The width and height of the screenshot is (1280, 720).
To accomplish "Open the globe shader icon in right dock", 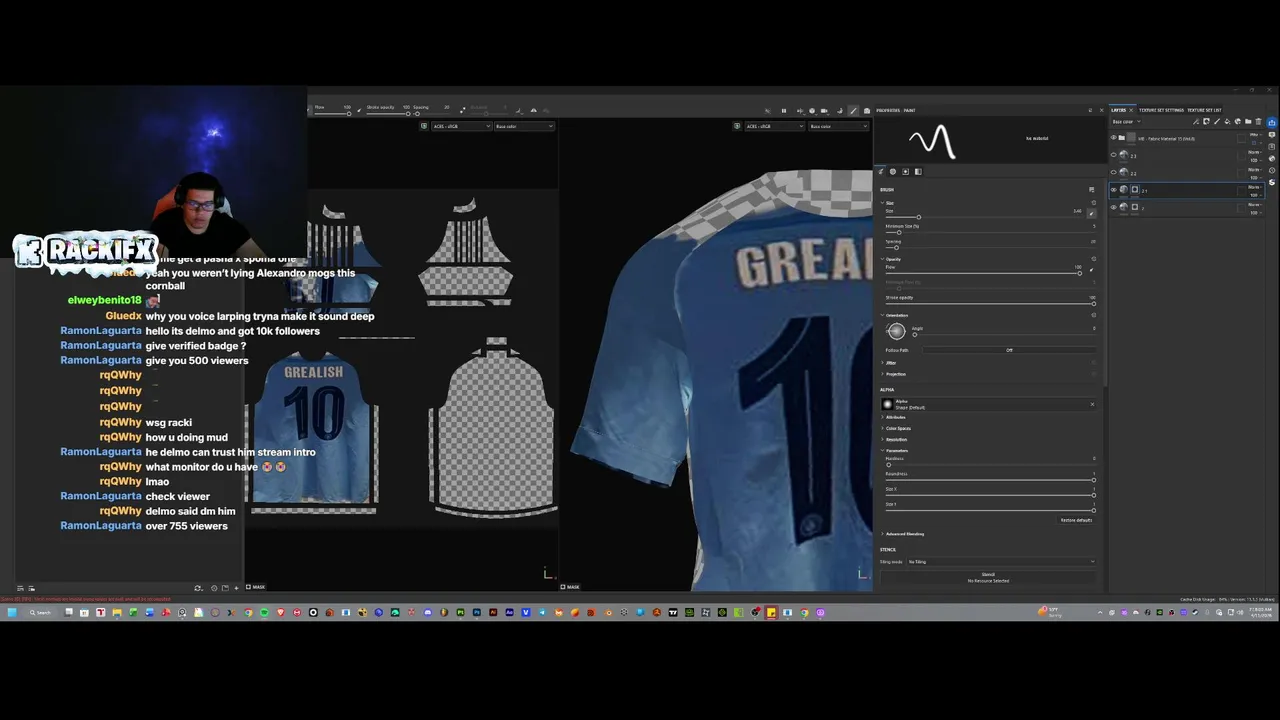I will tap(1272, 158).
